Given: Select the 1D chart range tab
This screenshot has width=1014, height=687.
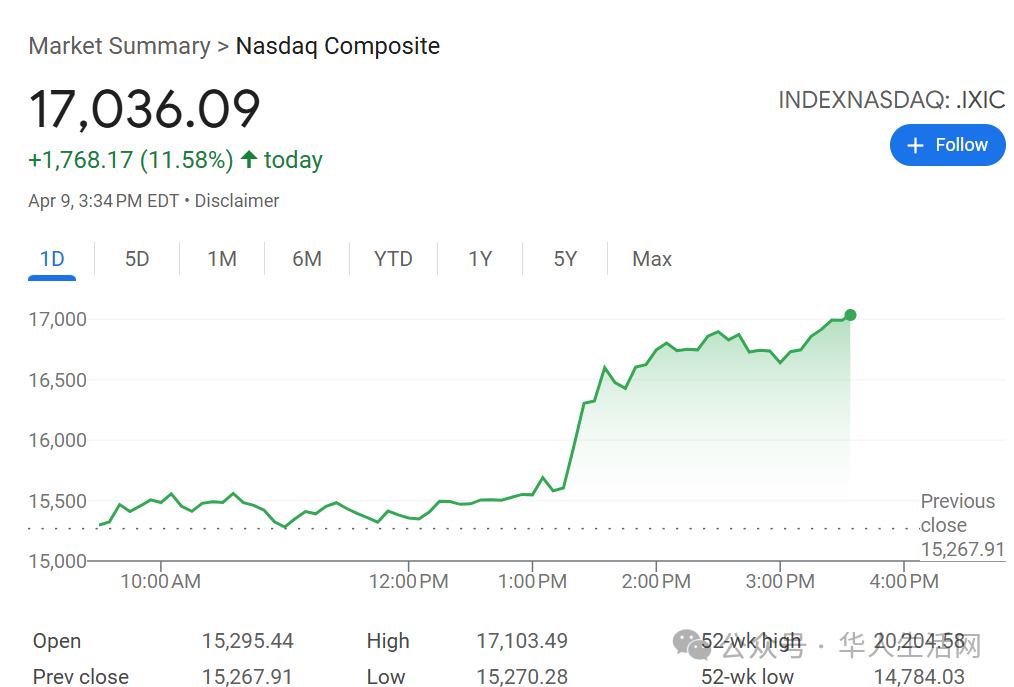Looking at the screenshot, I should coord(52,259).
